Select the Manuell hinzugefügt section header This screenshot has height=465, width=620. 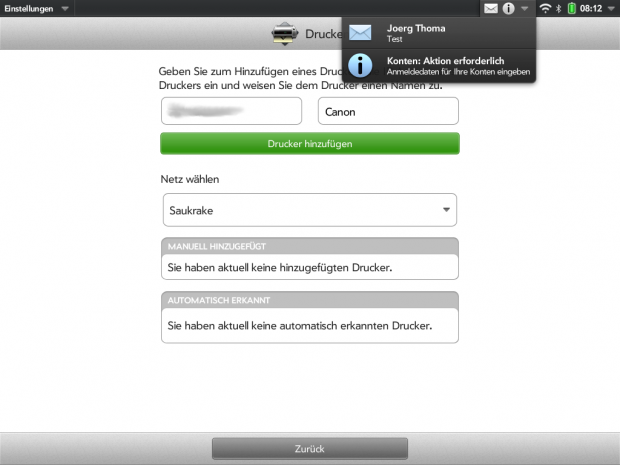pos(309,246)
